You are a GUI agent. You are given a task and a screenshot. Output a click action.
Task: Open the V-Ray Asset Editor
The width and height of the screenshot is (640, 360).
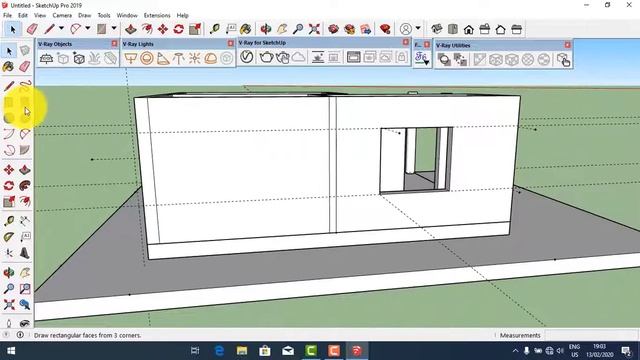click(247, 57)
